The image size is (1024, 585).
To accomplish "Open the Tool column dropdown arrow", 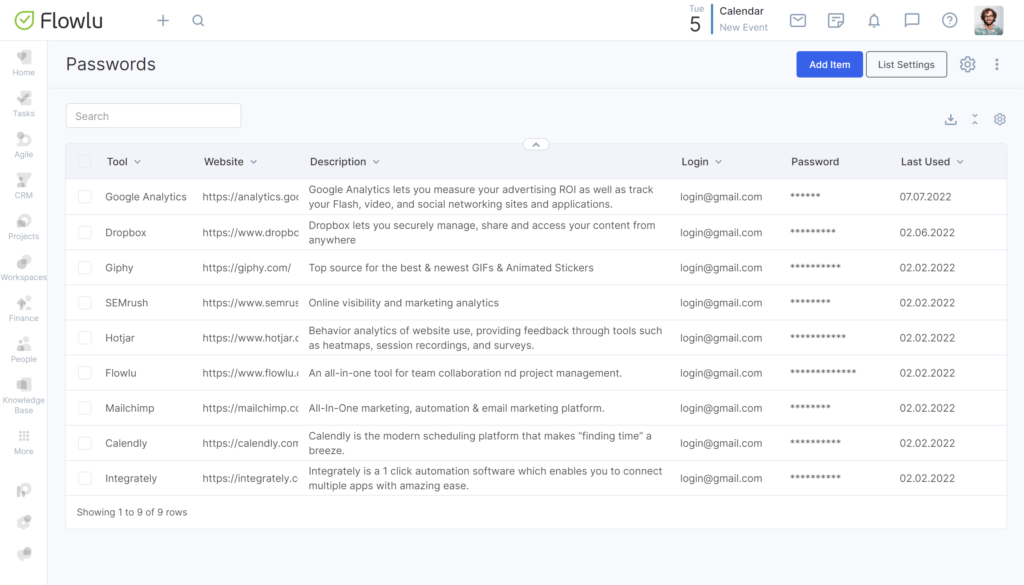I will (x=137, y=162).
